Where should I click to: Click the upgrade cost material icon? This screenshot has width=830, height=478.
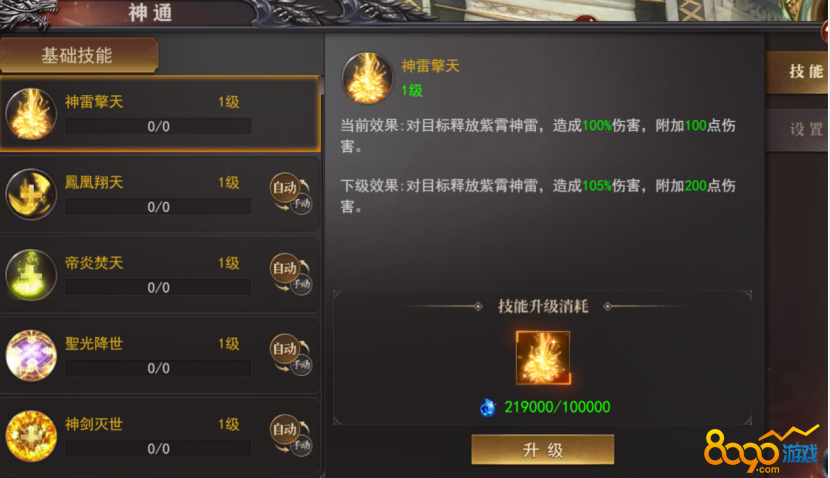tap(543, 358)
